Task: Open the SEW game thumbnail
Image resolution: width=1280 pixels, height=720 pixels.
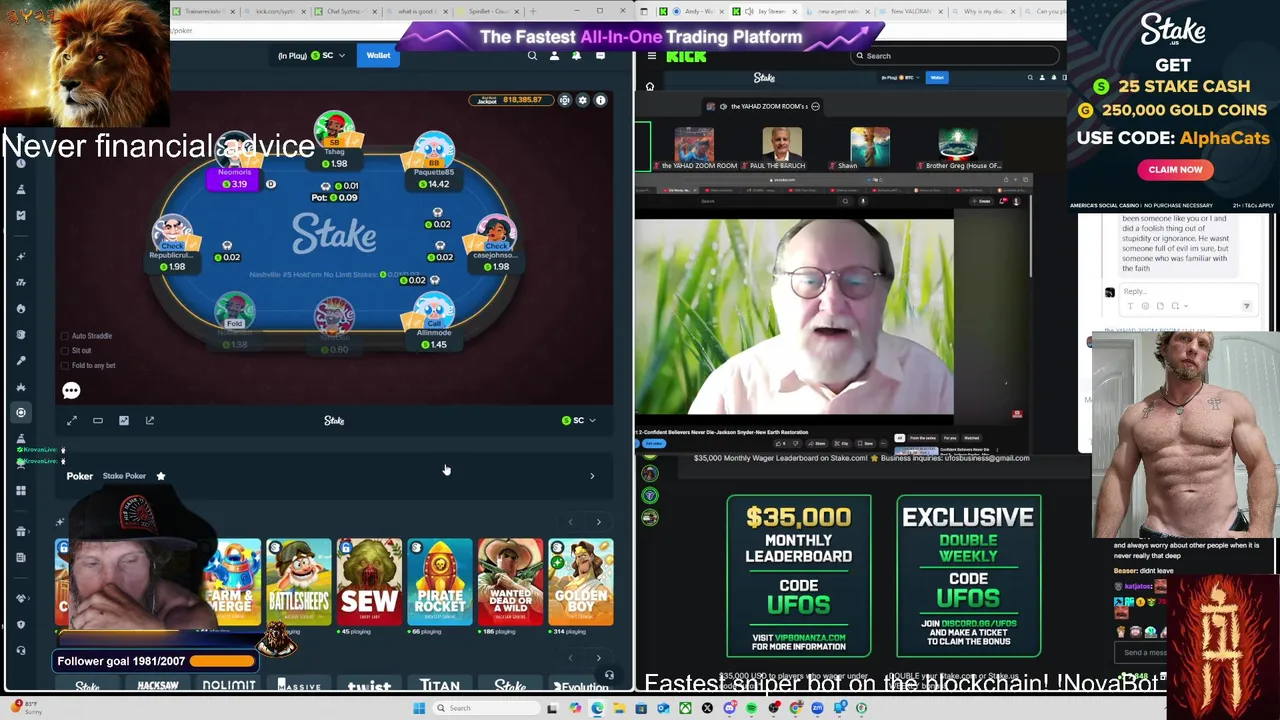Action: tap(369, 582)
